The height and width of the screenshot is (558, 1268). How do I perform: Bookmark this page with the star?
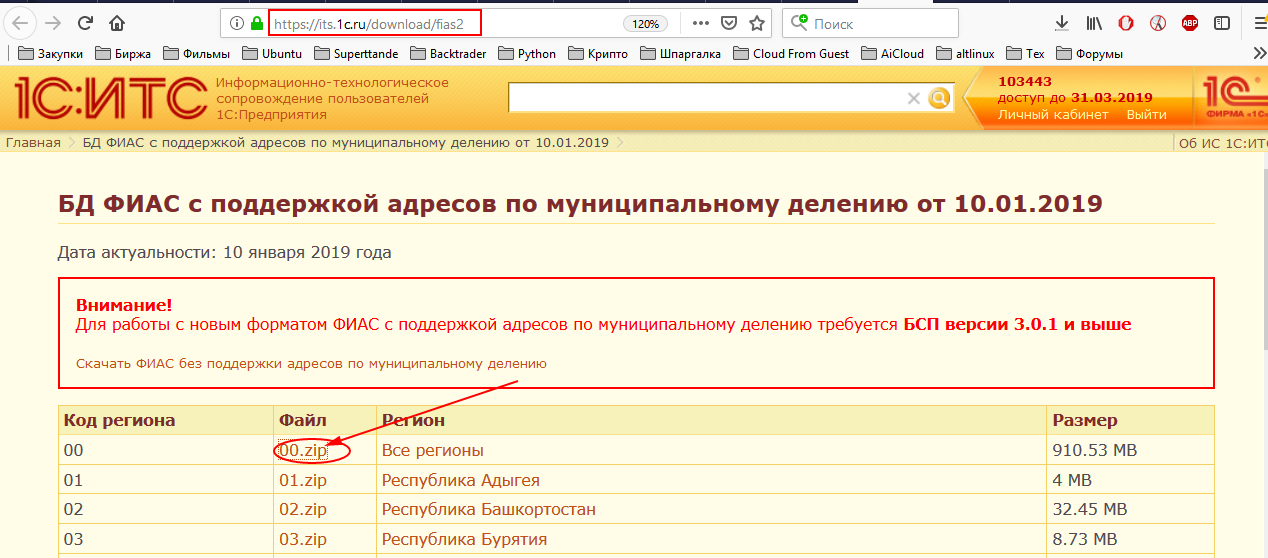point(757,23)
